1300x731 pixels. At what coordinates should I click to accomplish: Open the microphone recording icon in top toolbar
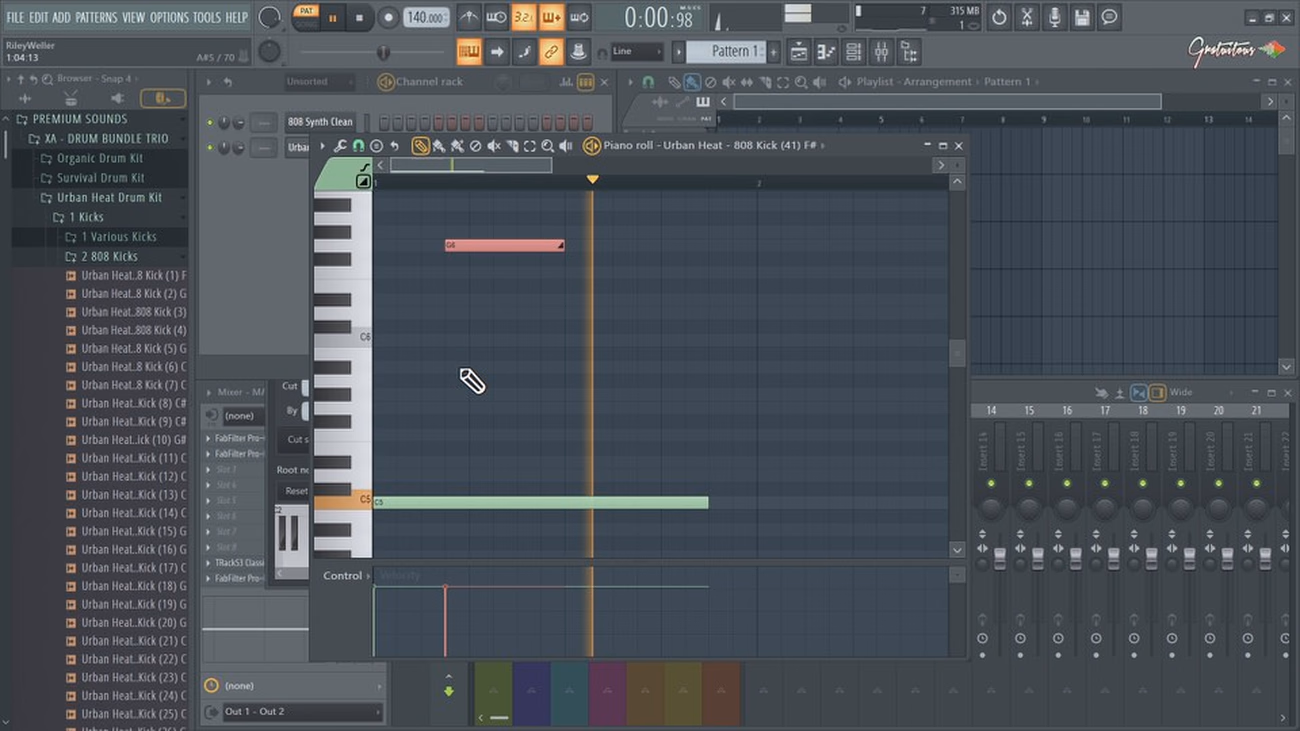(x=1054, y=18)
